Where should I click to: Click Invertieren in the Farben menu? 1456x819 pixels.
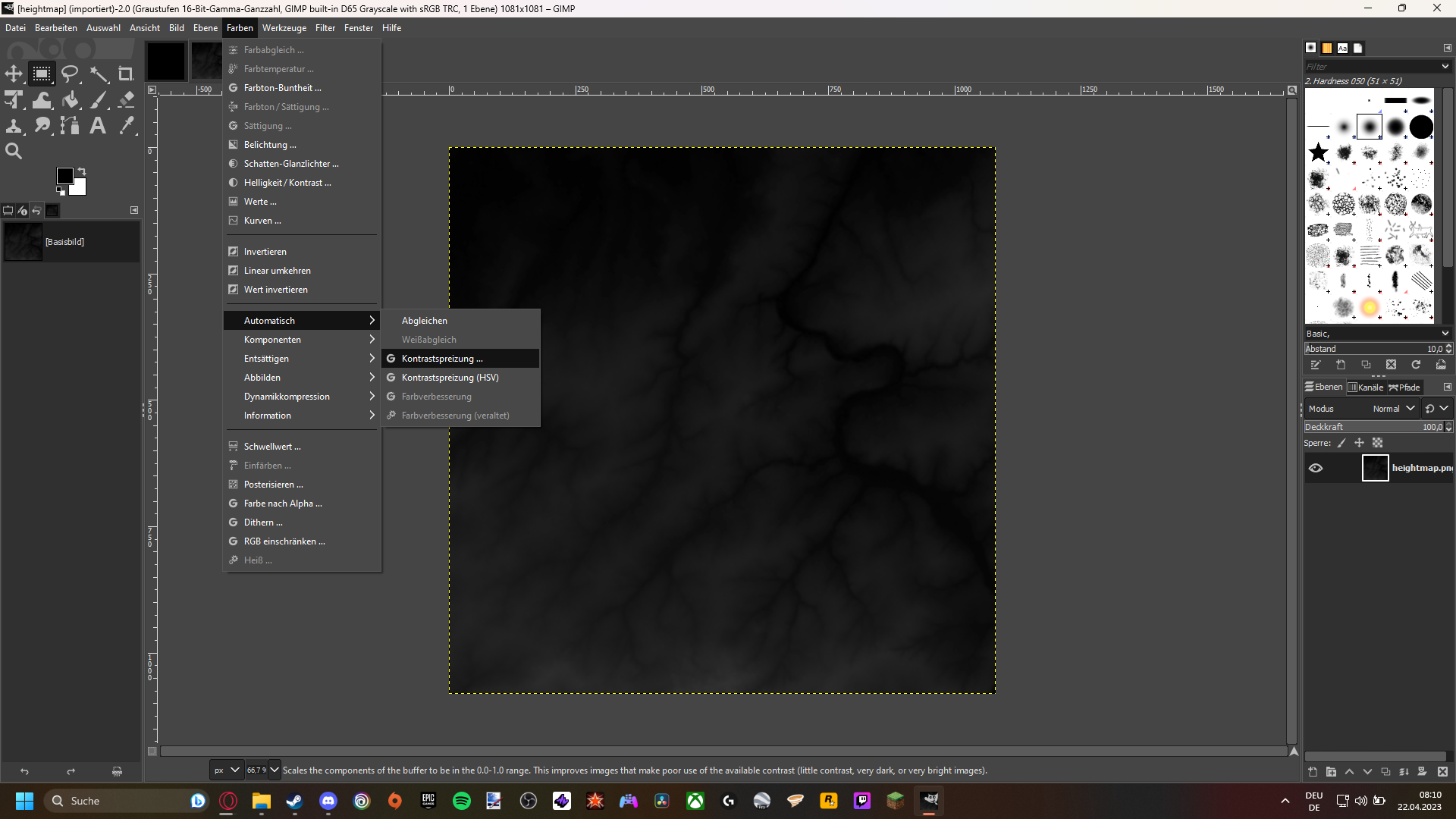265,251
